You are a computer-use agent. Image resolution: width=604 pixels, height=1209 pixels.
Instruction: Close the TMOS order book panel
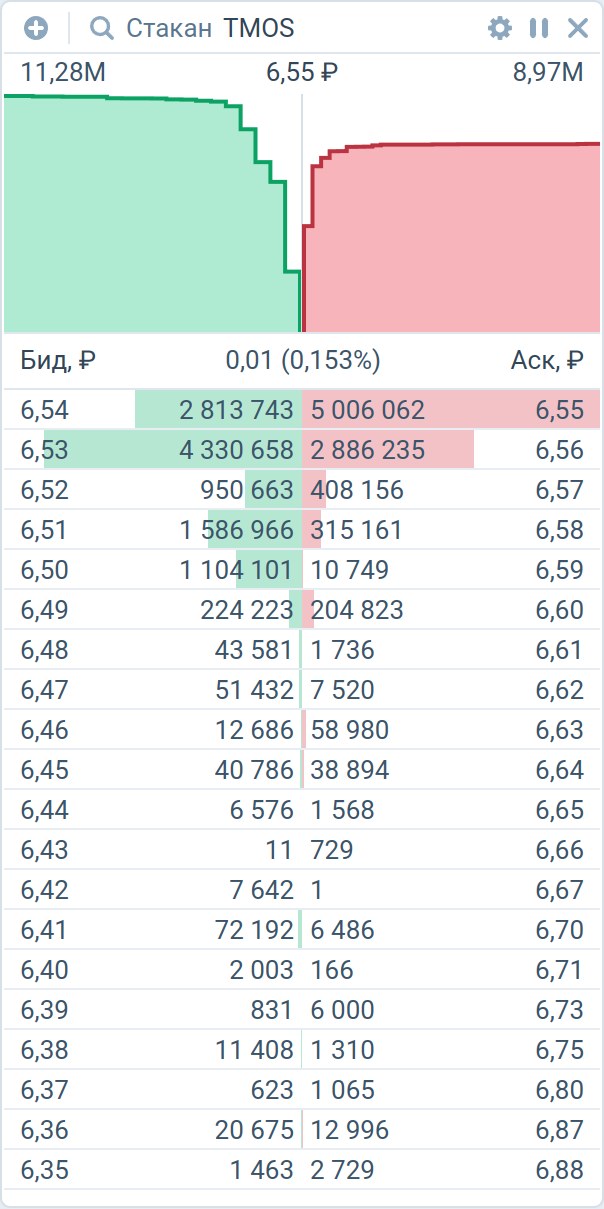pyautogui.click(x=578, y=28)
